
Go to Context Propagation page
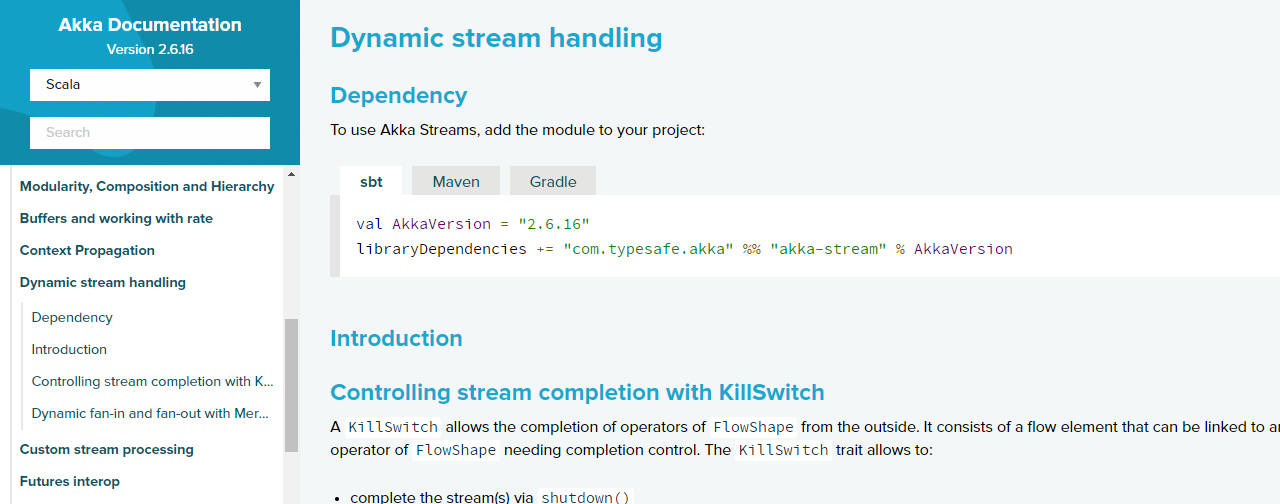[87, 250]
